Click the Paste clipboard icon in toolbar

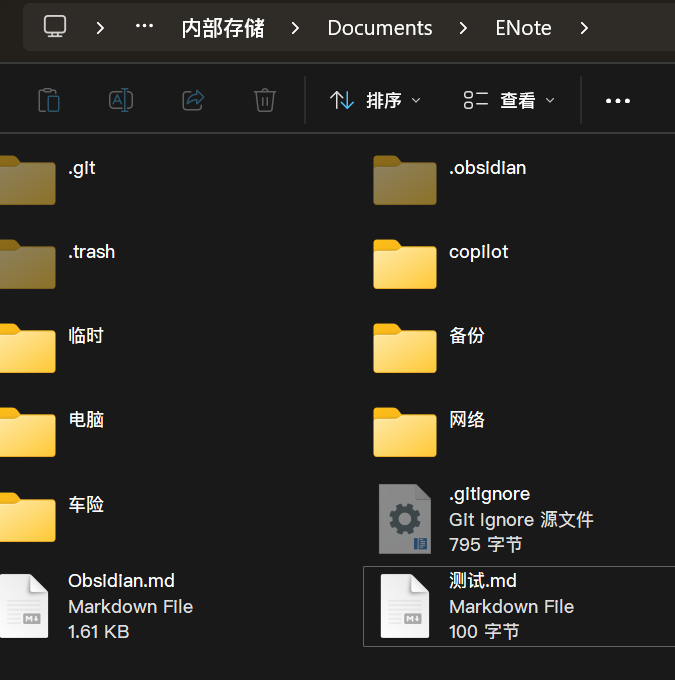click(x=49, y=100)
